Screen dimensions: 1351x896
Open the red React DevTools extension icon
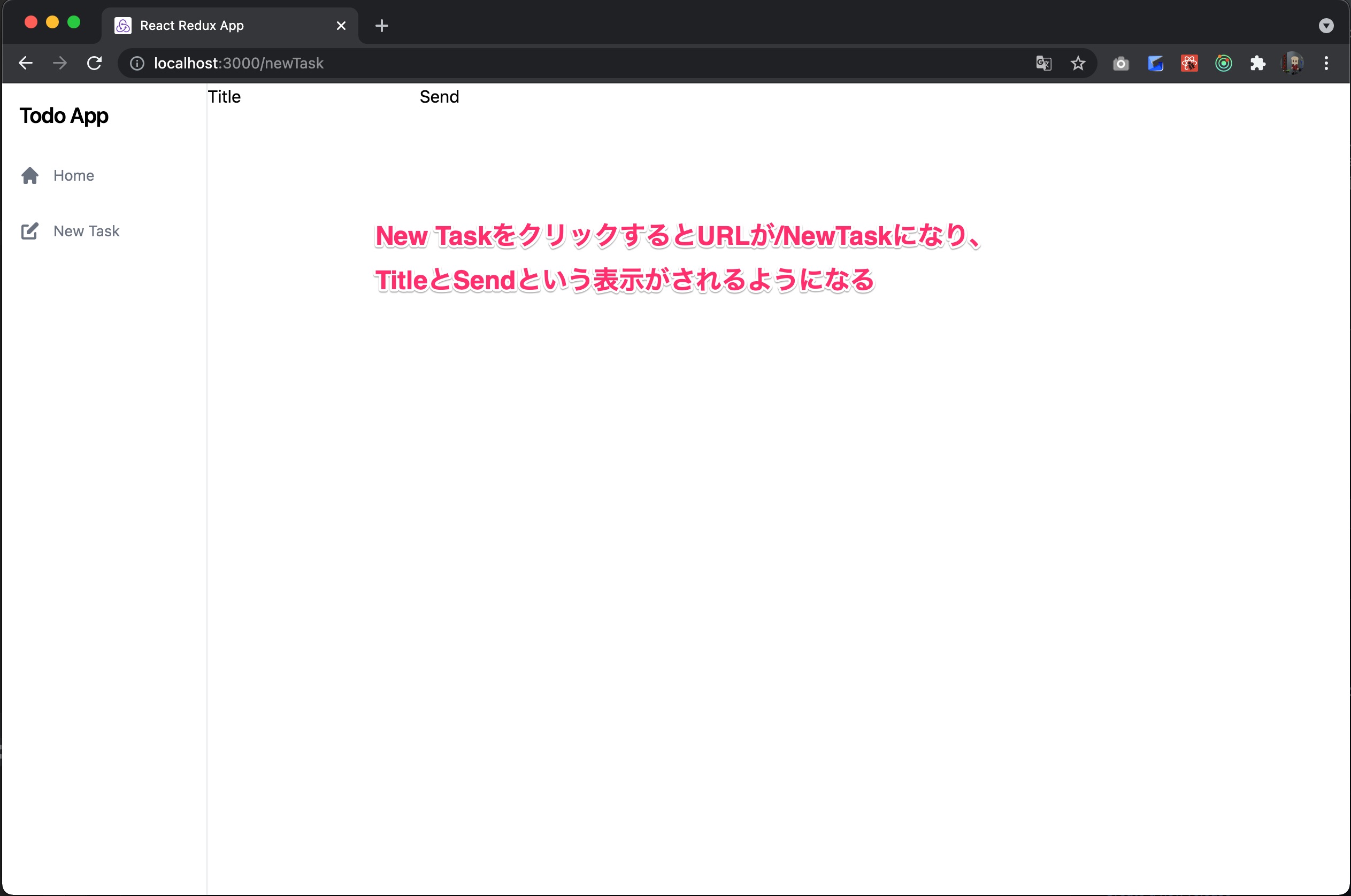1189,64
